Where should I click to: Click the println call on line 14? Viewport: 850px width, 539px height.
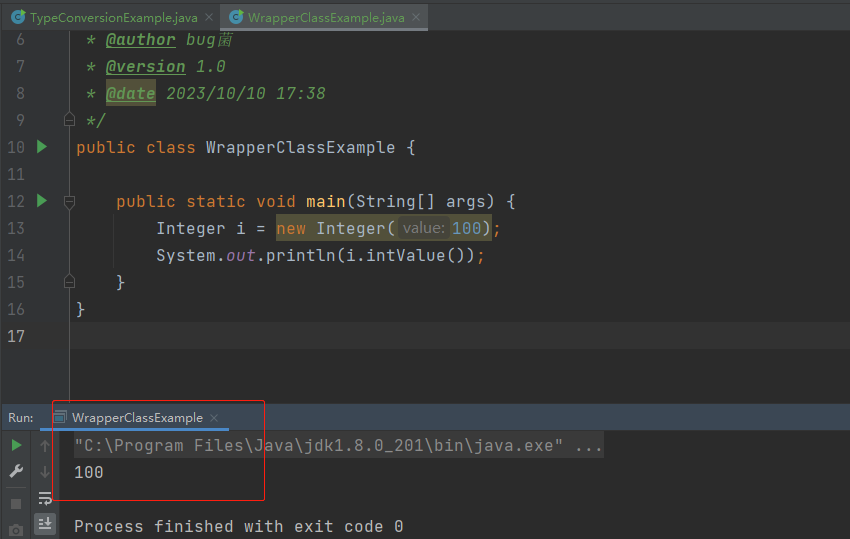coord(300,255)
